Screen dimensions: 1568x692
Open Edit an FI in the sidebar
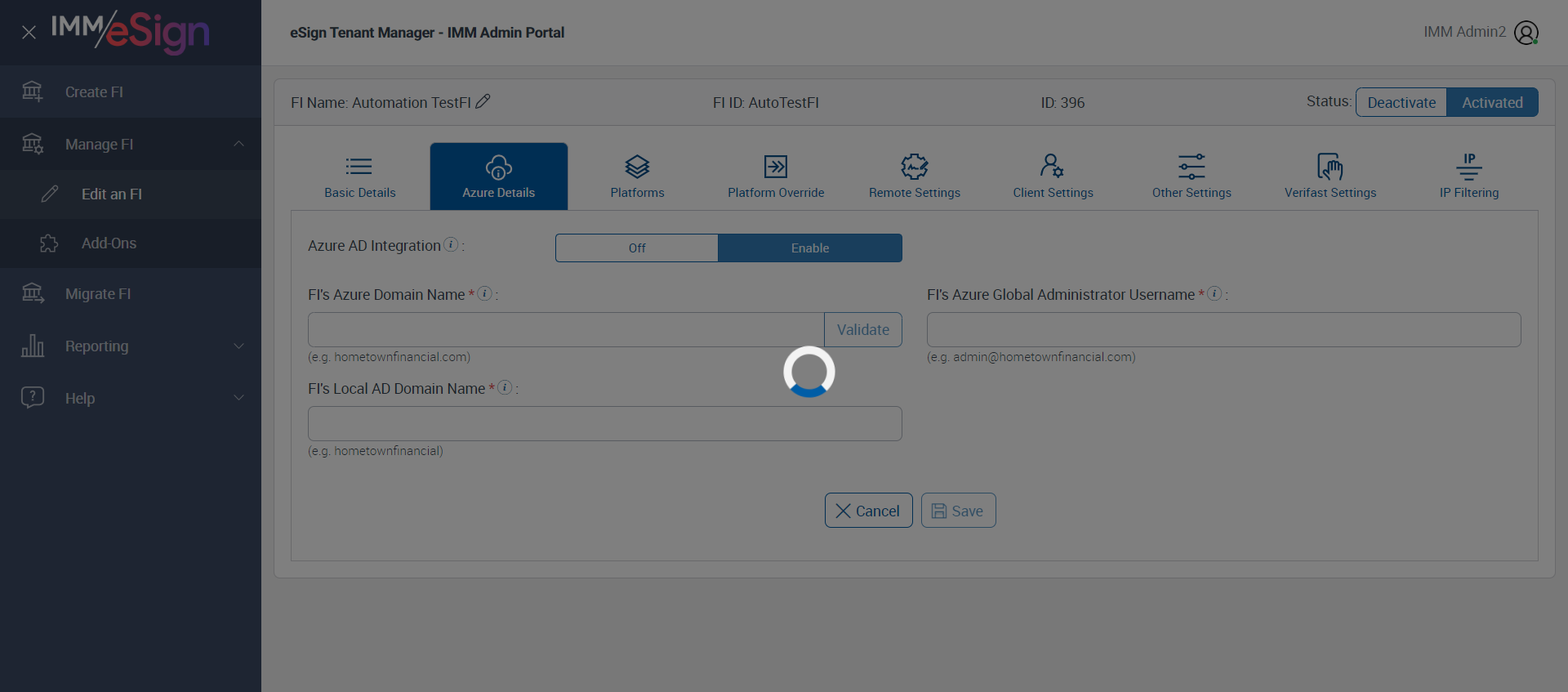coord(131,194)
